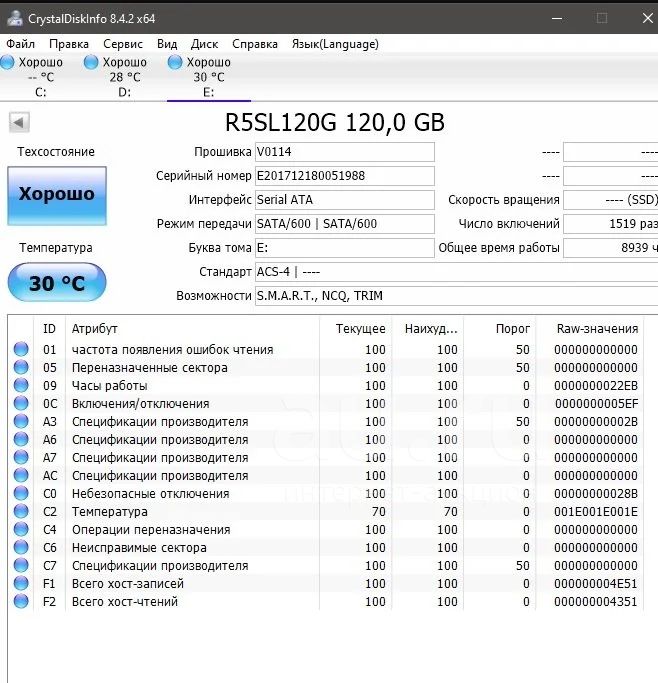This screenshot has height=683, width=658.
Task: Click the serial number field E201712180051988
Action: coord(344,176)
